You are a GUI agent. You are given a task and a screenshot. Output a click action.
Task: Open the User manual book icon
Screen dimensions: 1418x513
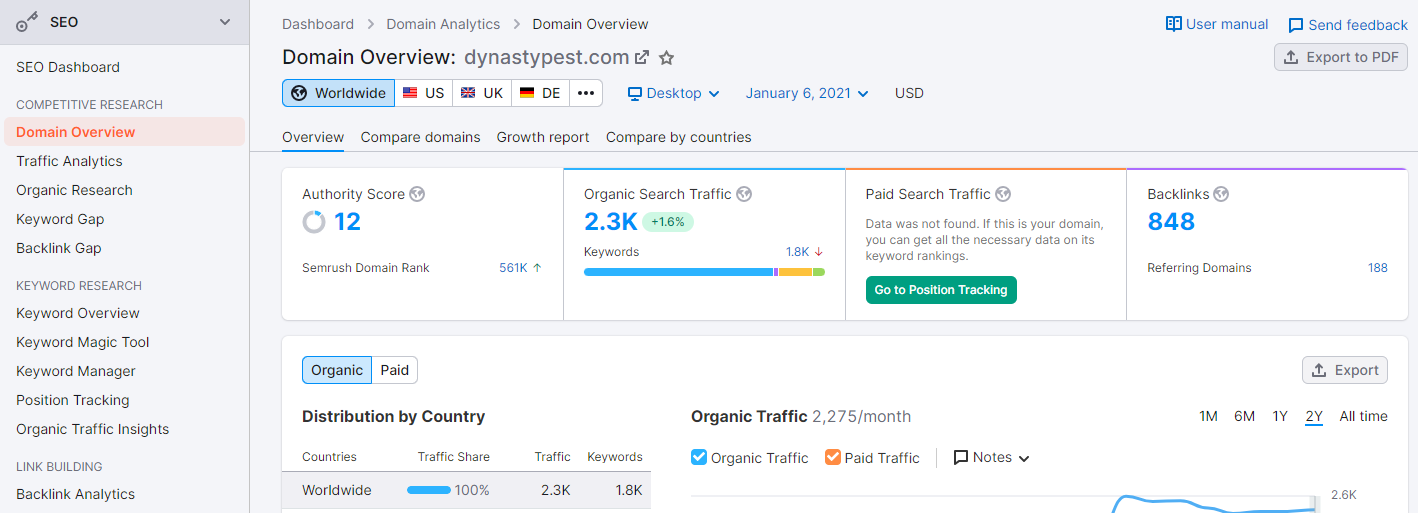point(1174,24)
